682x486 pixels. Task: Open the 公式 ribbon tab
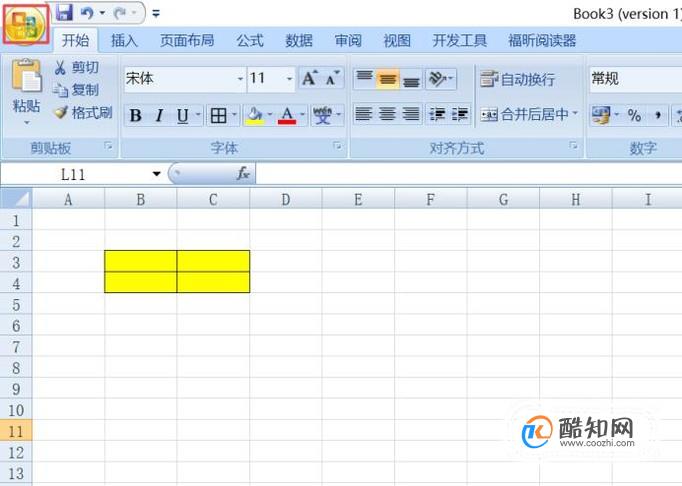[250, 40]
